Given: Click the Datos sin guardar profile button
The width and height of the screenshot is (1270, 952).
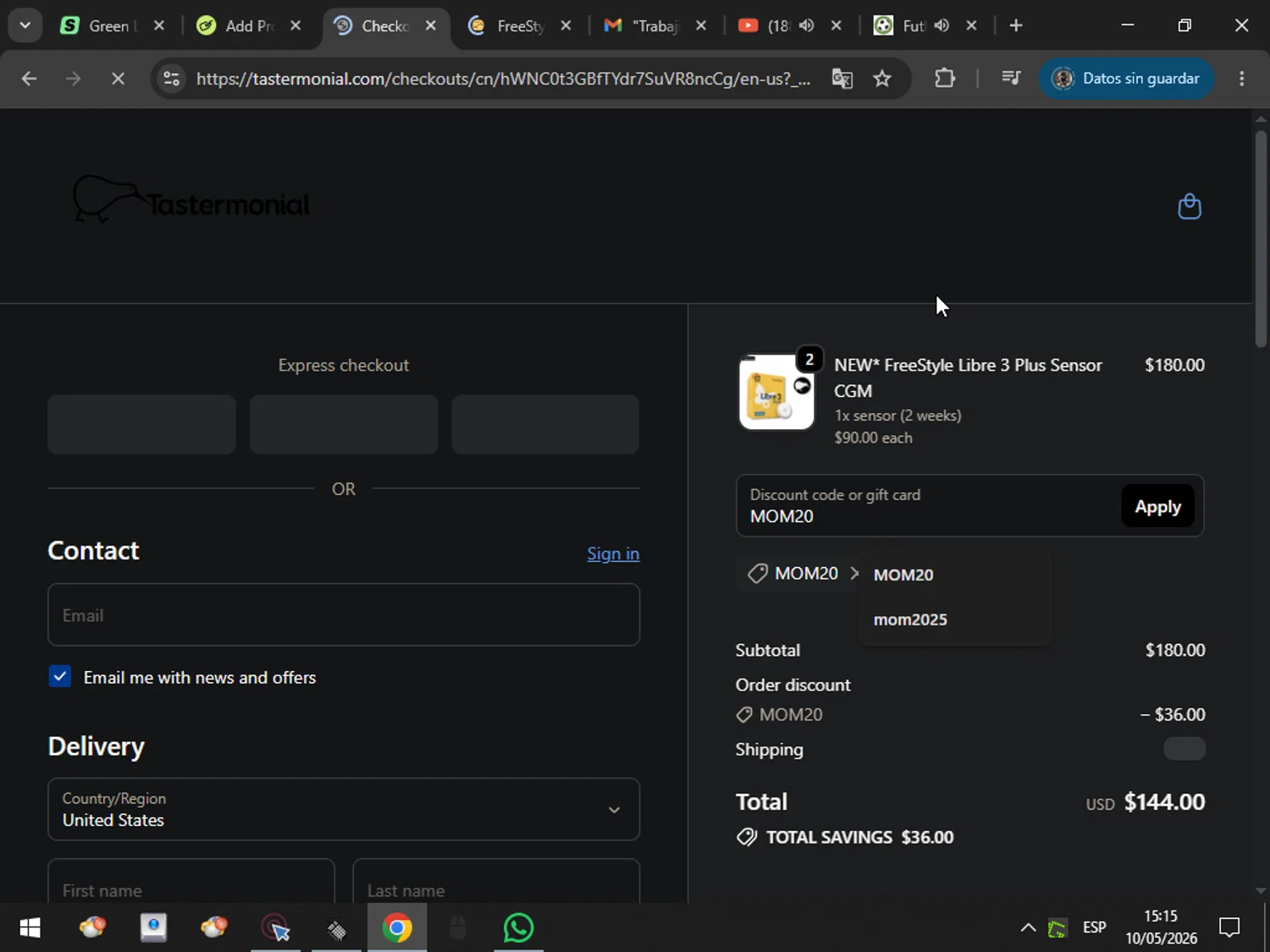Looking at the screenshot, I should (x=1126, y=79).
